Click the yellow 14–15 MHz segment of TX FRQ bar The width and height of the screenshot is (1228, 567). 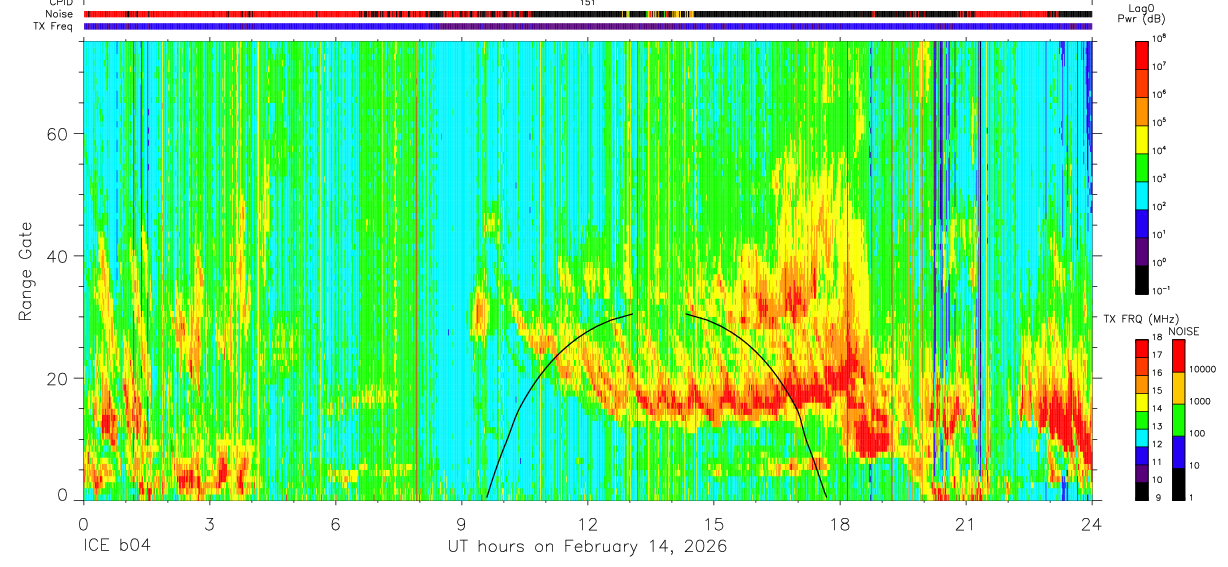[1142, 401]
